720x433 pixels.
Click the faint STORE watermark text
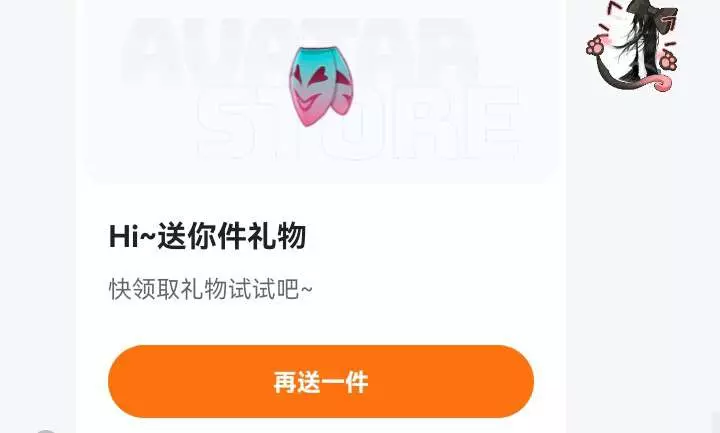click(x=358, y=122)
